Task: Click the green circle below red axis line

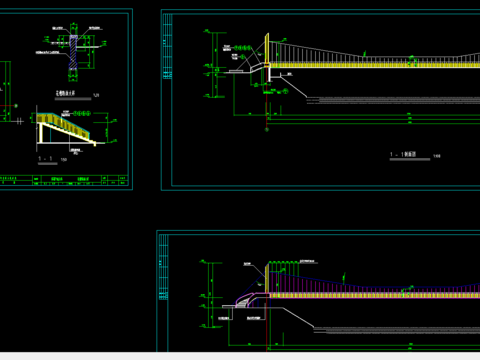Action: click(x=267, y=129)
